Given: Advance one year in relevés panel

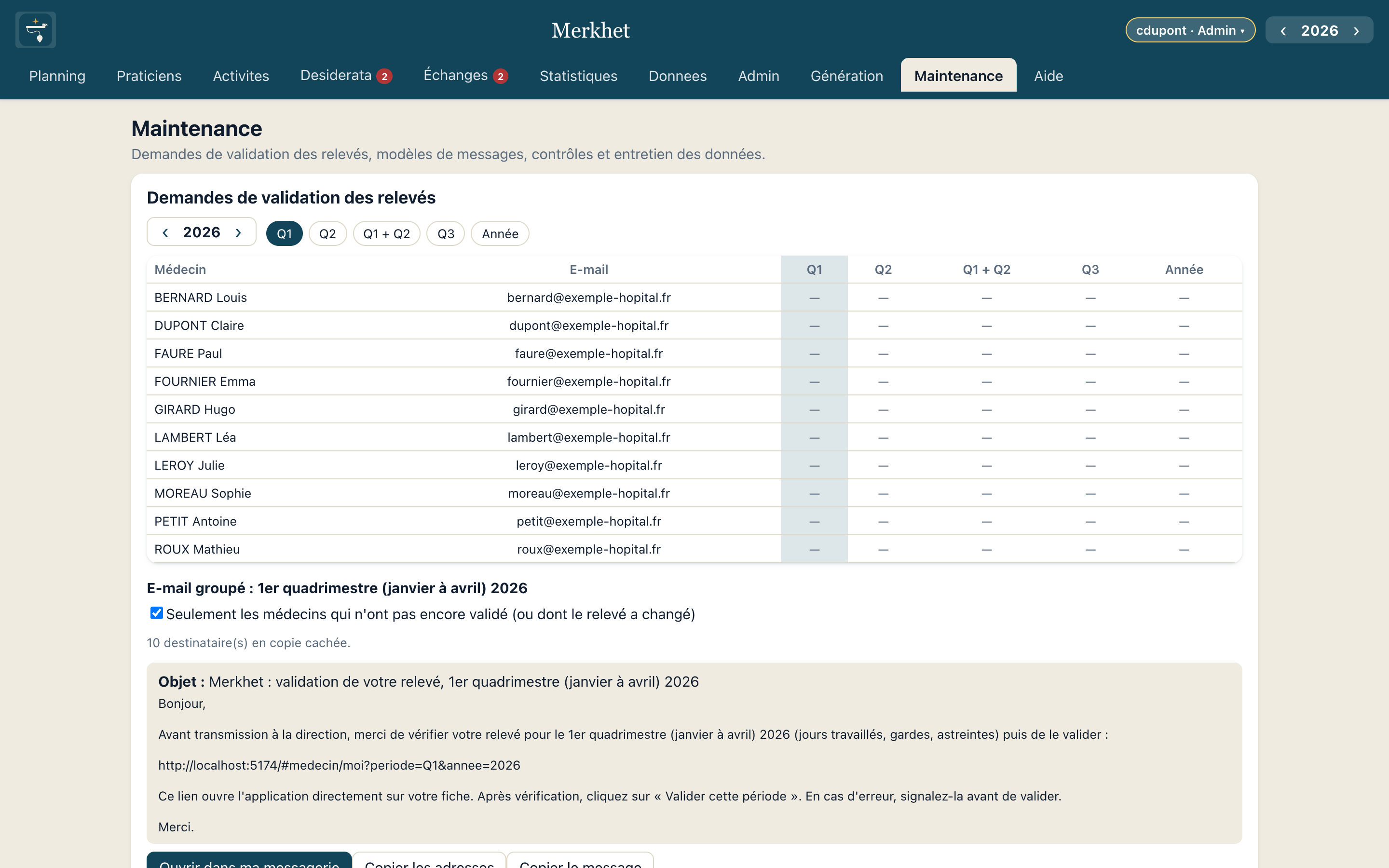Looking at the screenshot, I should (x=238, y=232).
